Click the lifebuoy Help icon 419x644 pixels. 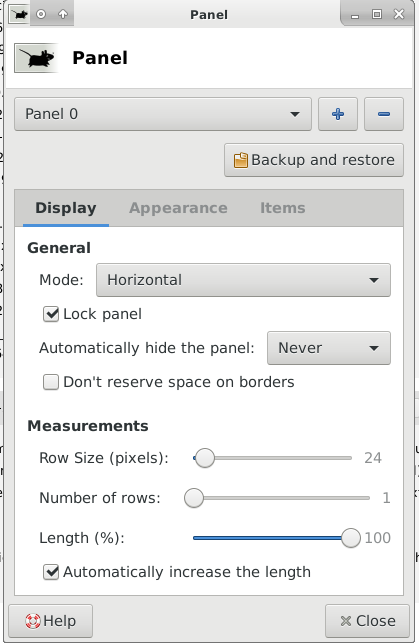33,621
